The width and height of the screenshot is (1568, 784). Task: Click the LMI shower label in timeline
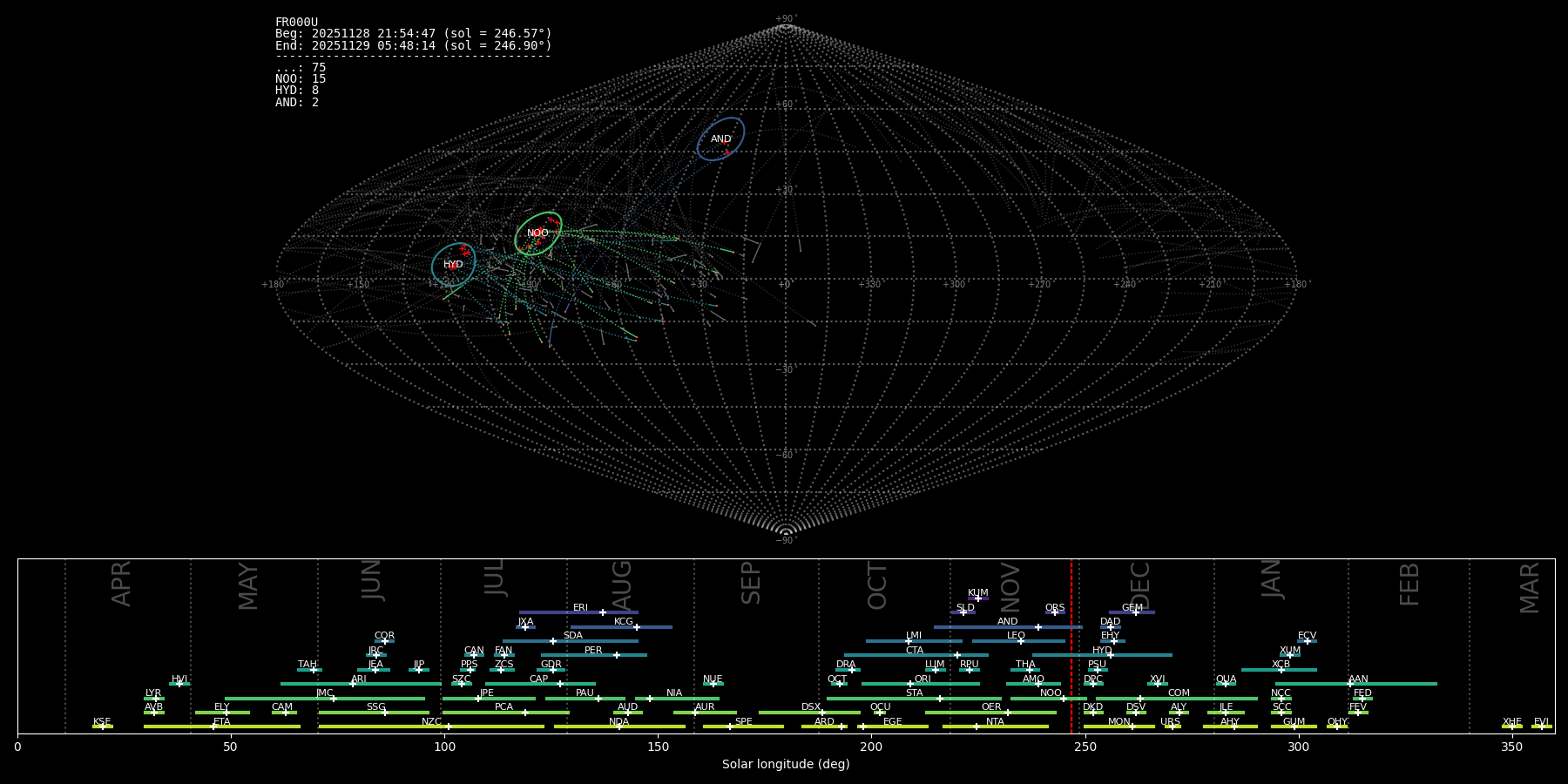tap(914, 636)
